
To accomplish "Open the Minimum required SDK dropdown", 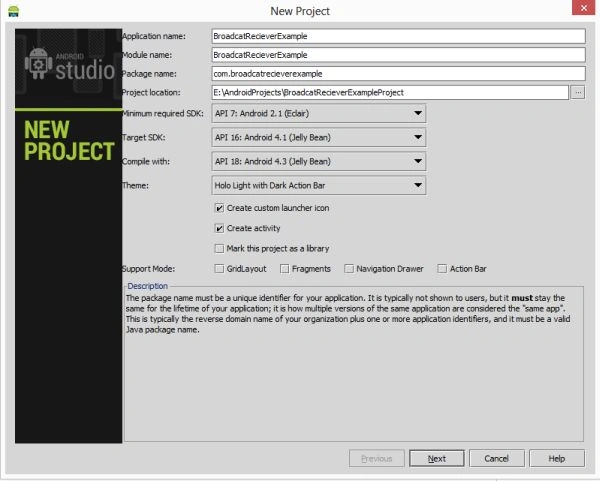I will click(319, 114).
